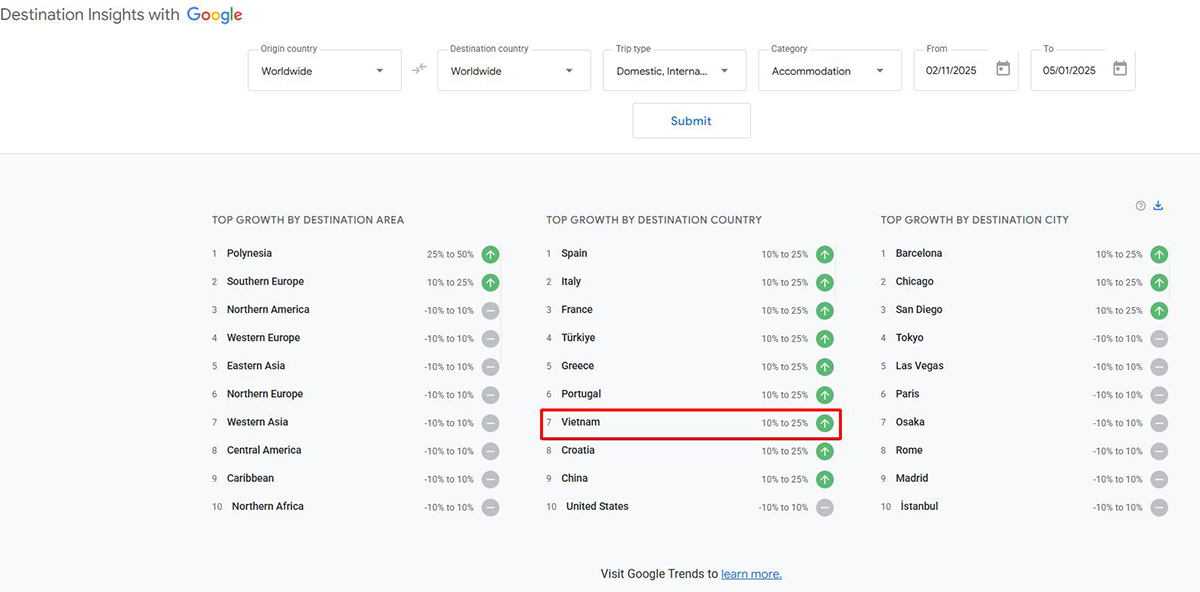Open the Destination country dropdown
The width and height of the screenshot is (1200, 592).
(513, 70)
